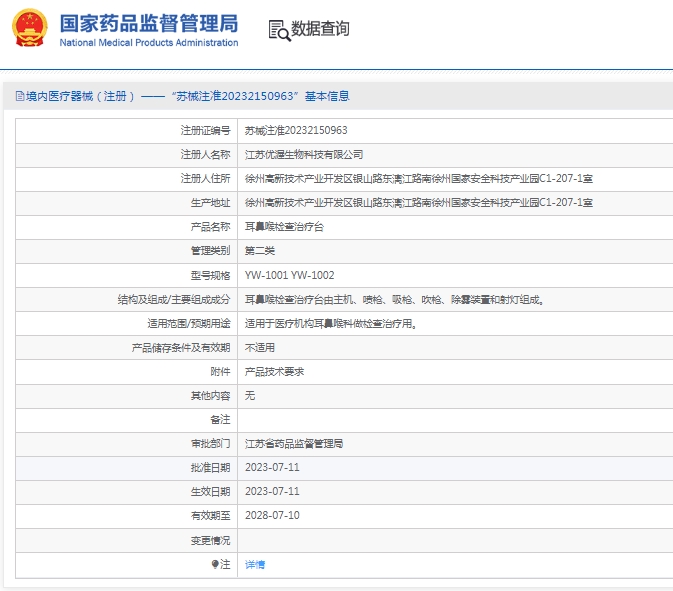Click the 生产地址 label

[x=210, y=203]
